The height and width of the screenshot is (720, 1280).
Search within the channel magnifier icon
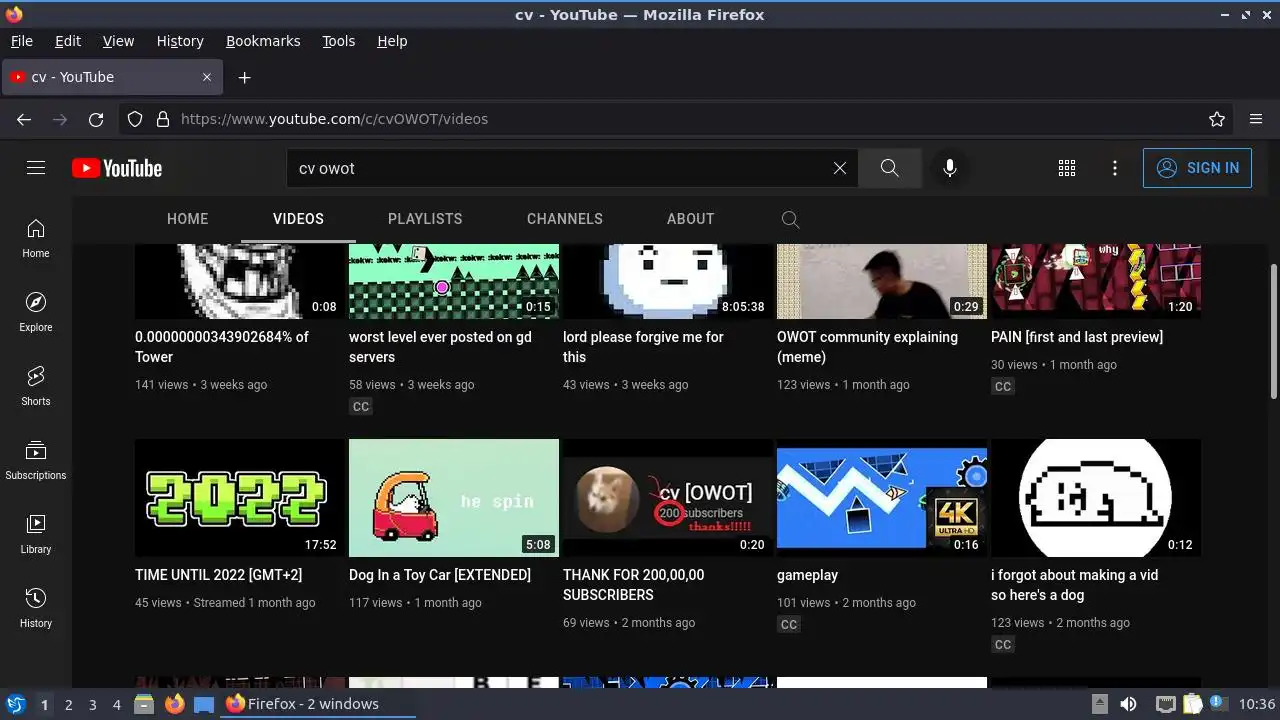click(x=790, y=219)
